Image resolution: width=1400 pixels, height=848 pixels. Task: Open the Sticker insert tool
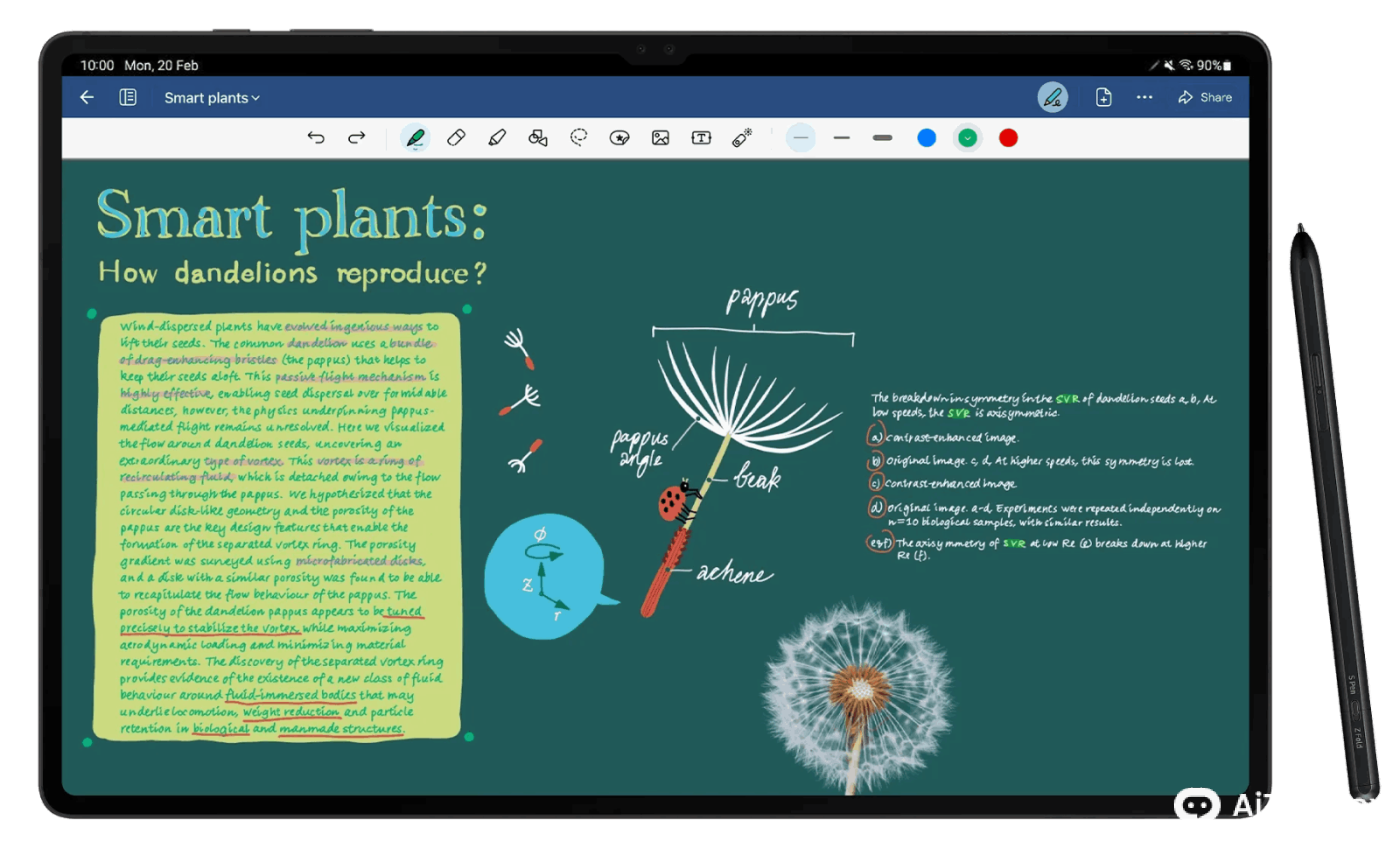[x=619, y=138]
